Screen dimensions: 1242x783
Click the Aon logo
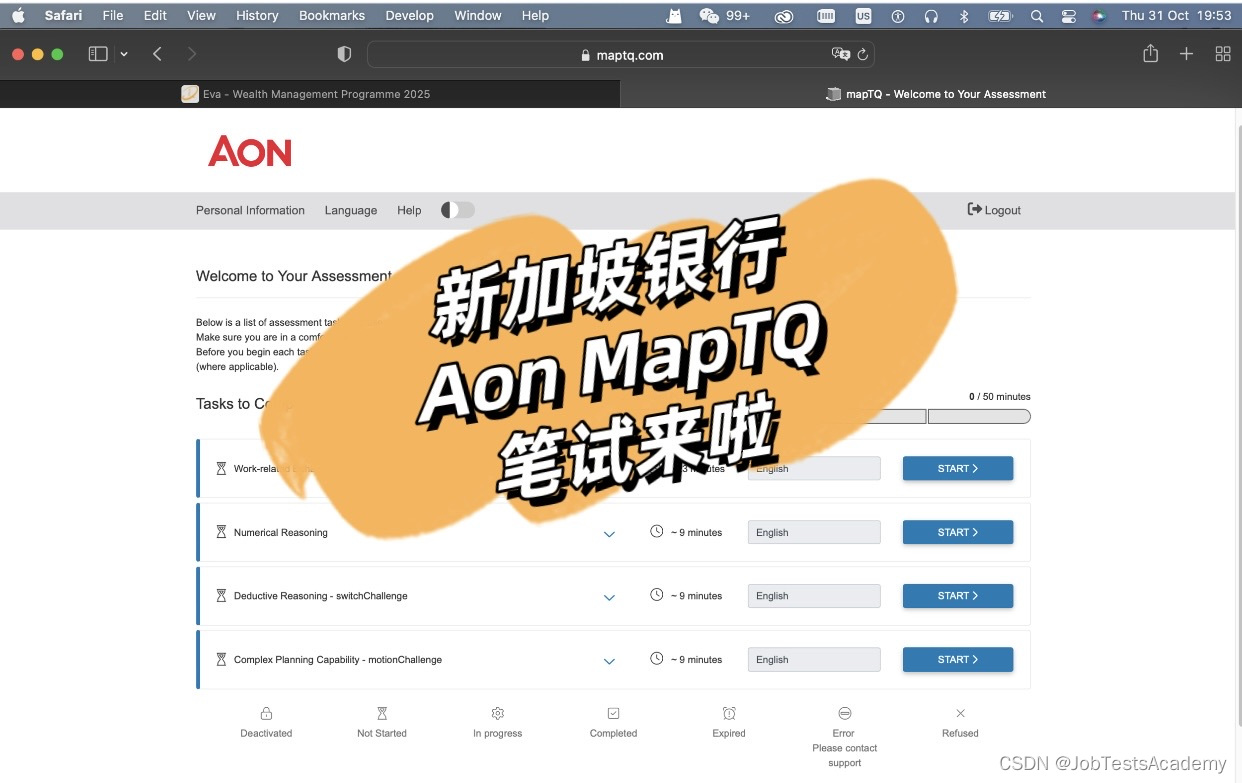(250, 152)
